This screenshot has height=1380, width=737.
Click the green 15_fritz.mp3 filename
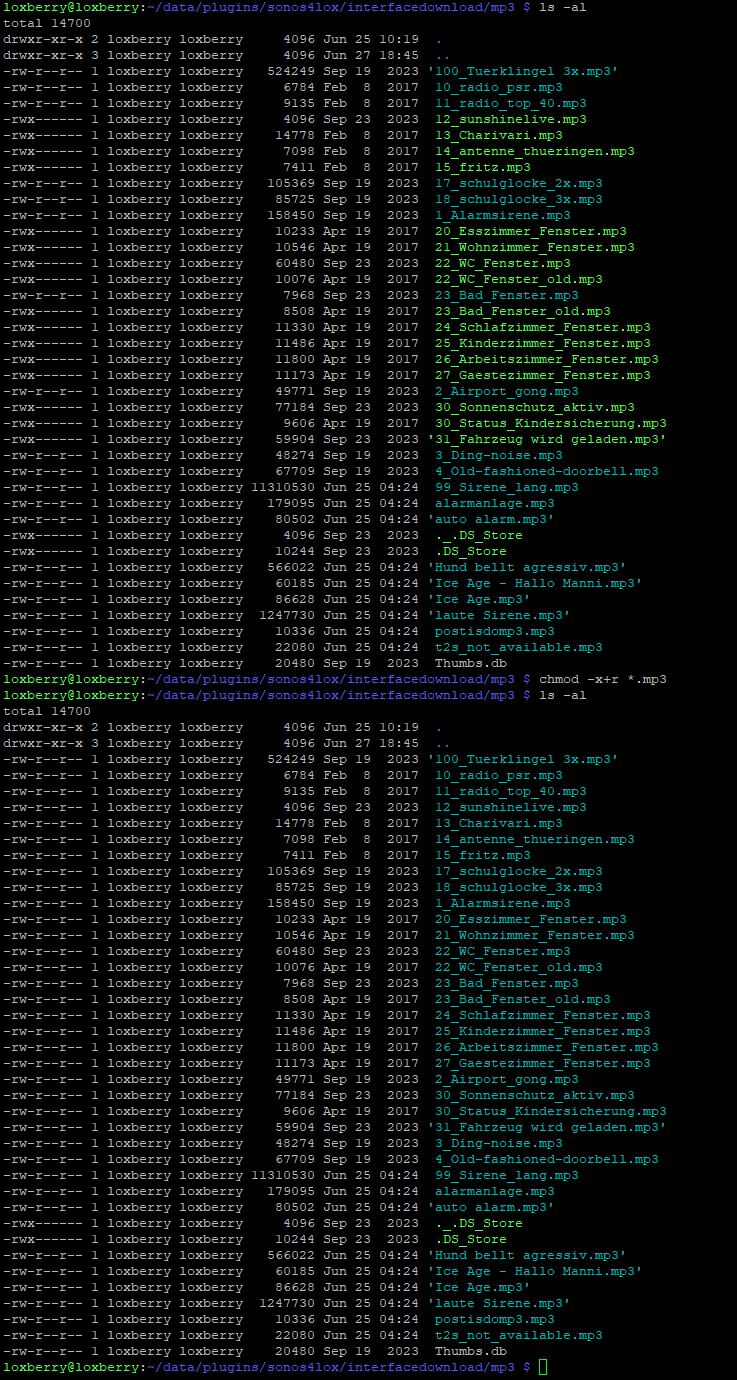[483, 167]
